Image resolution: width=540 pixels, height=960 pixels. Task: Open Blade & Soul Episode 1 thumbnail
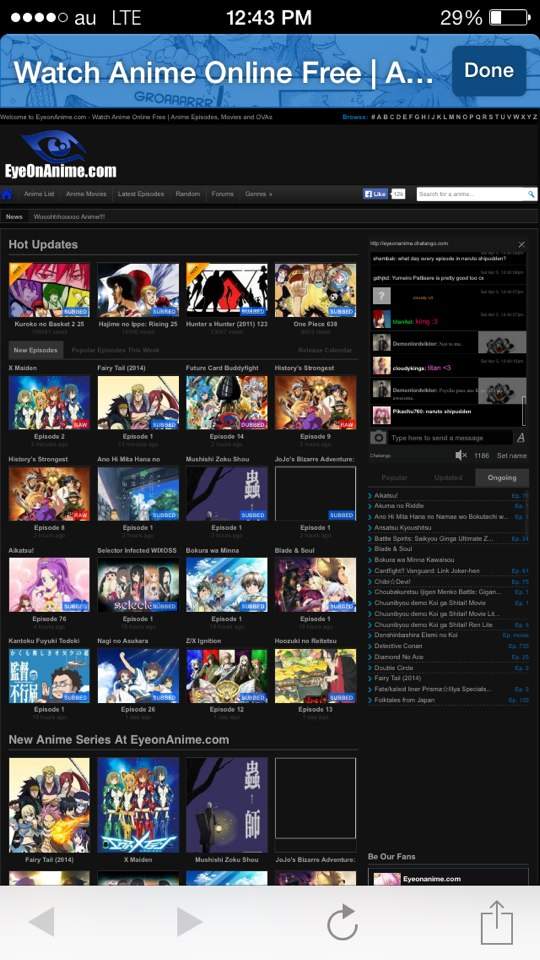[x=315, y=585]
